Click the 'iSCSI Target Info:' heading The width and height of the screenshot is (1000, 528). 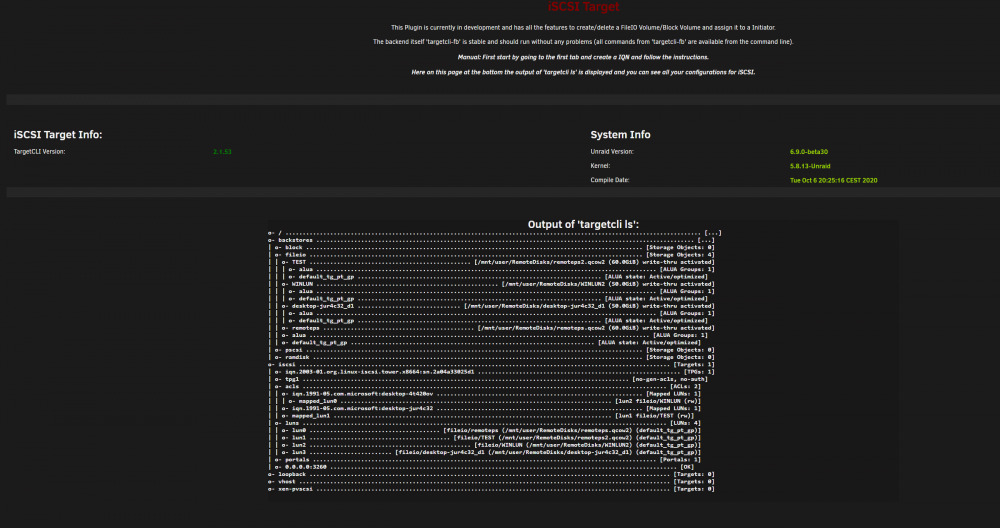[58, 135]
